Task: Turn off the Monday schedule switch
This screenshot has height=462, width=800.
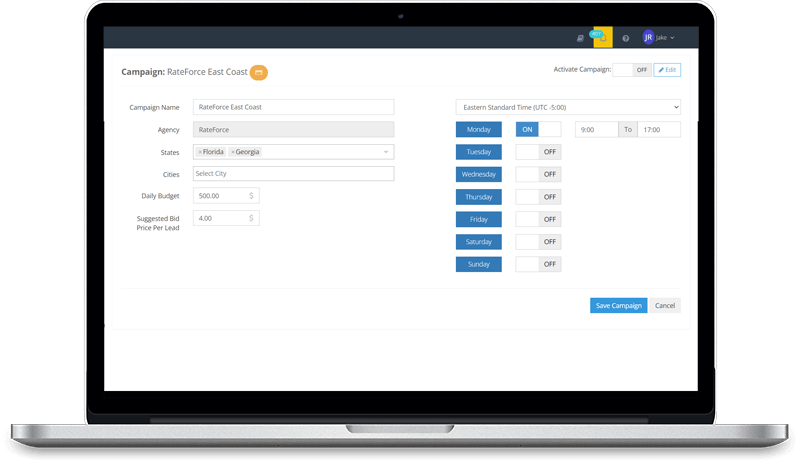Action: coord(538,130)
